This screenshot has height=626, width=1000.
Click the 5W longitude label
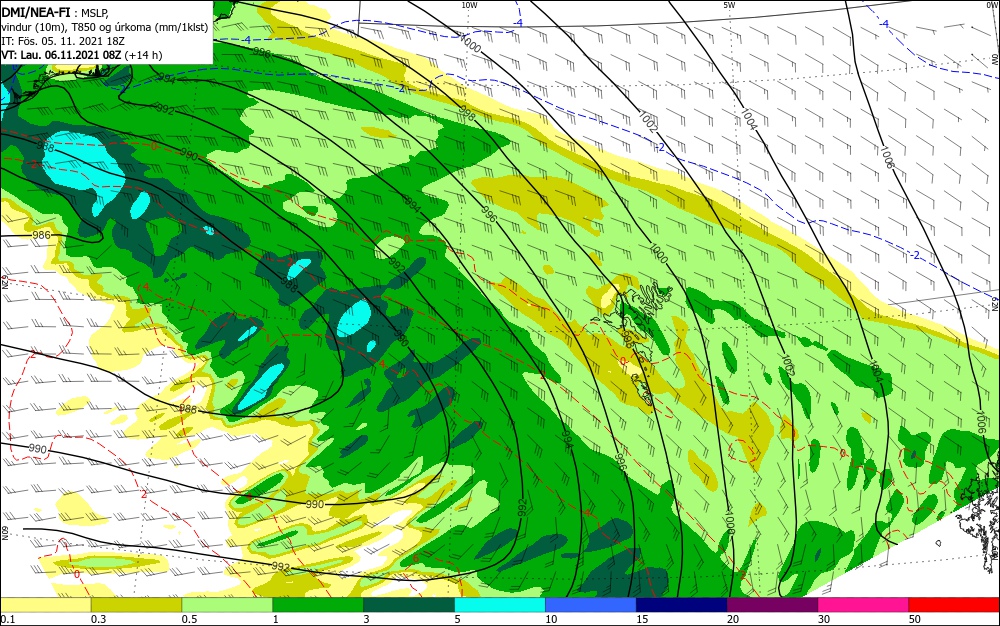(729, 5)
